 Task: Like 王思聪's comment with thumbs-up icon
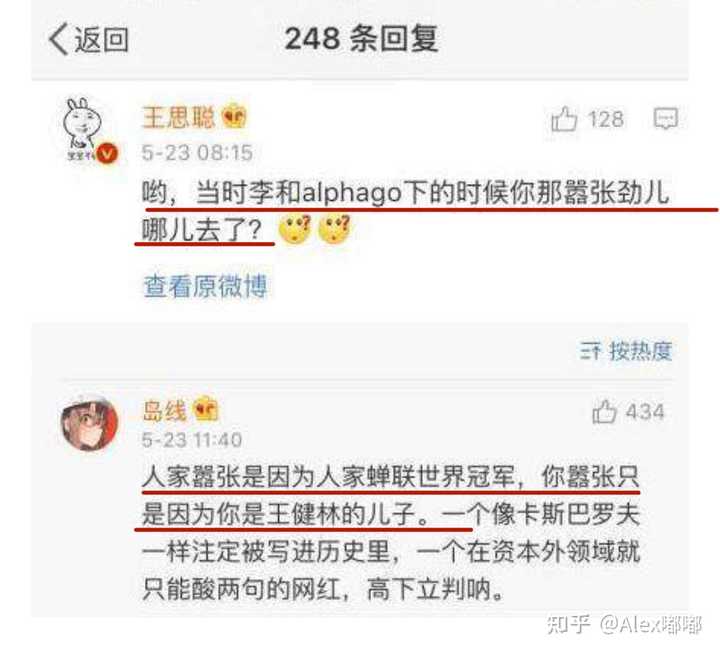point(563,119)
